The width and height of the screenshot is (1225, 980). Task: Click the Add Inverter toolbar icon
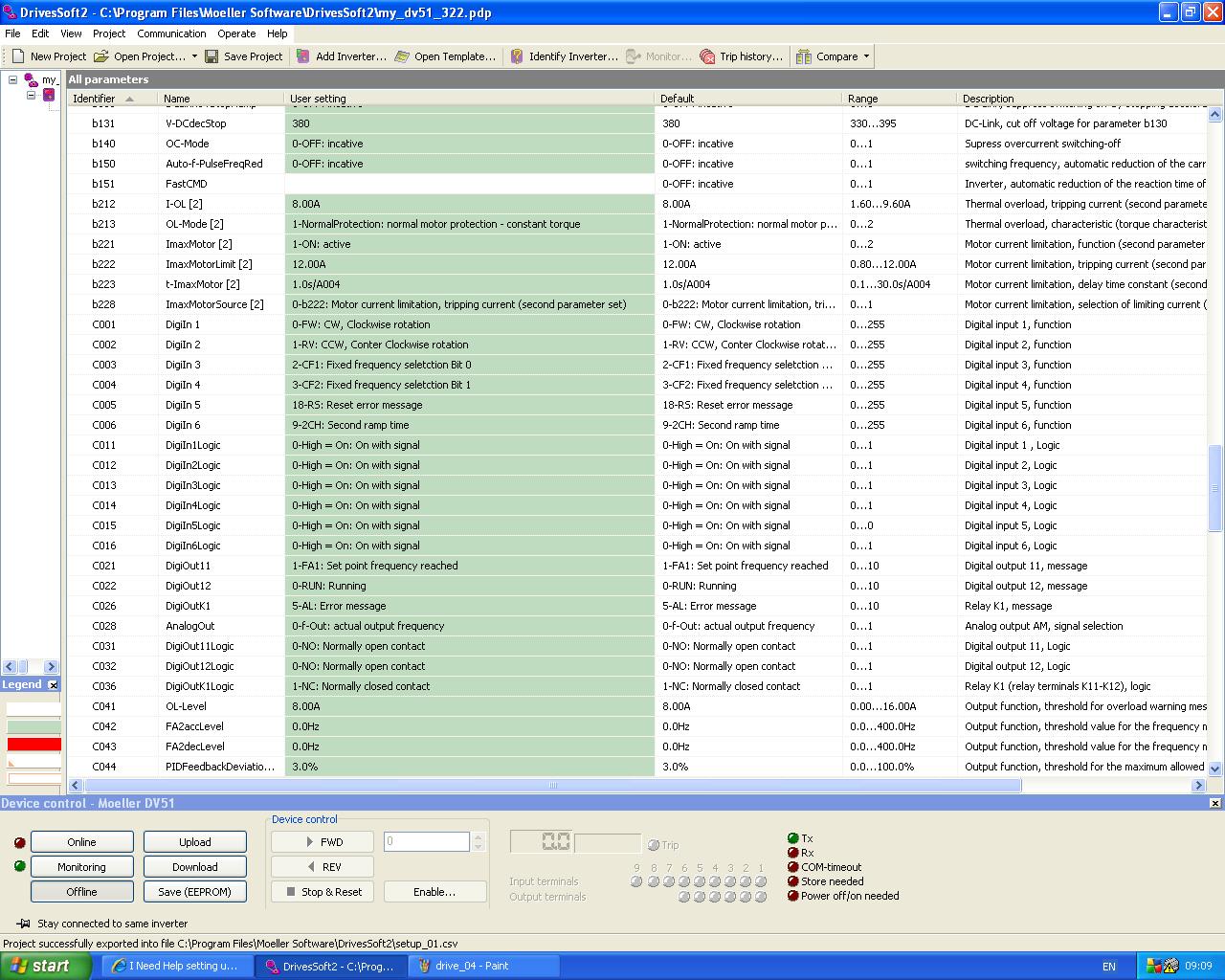[303, 56]
